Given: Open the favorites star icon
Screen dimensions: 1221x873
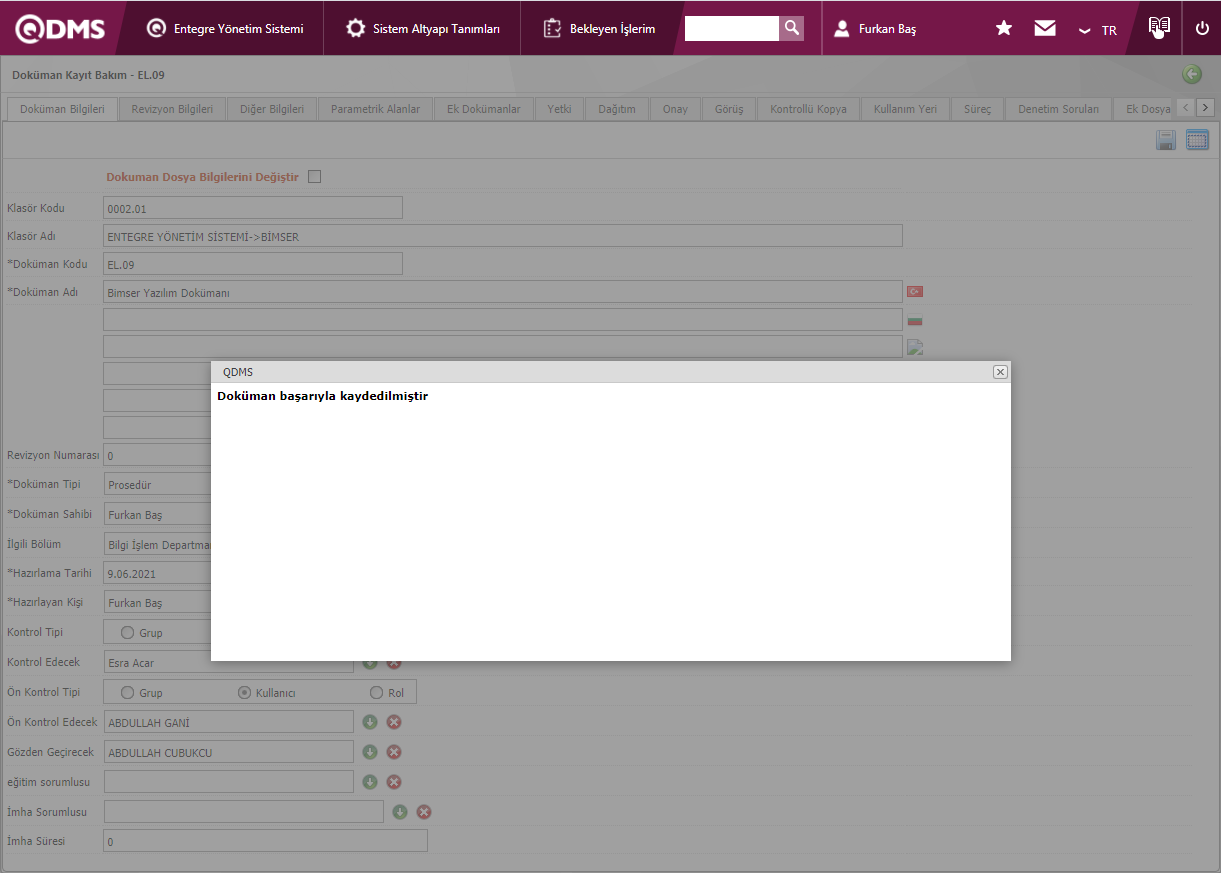Looking at the screenshot, I should point(1004,29).
